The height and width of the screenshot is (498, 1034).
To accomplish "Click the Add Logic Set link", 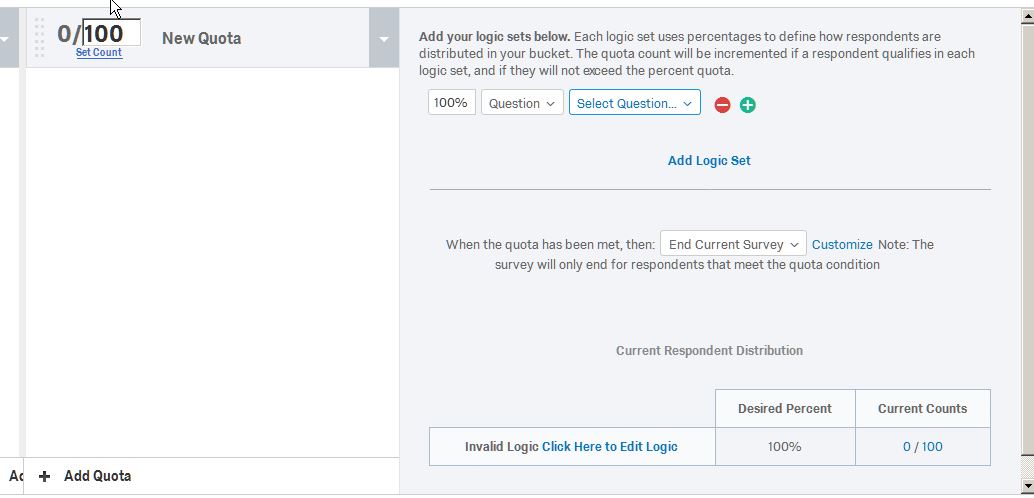I will coord(709,160).
